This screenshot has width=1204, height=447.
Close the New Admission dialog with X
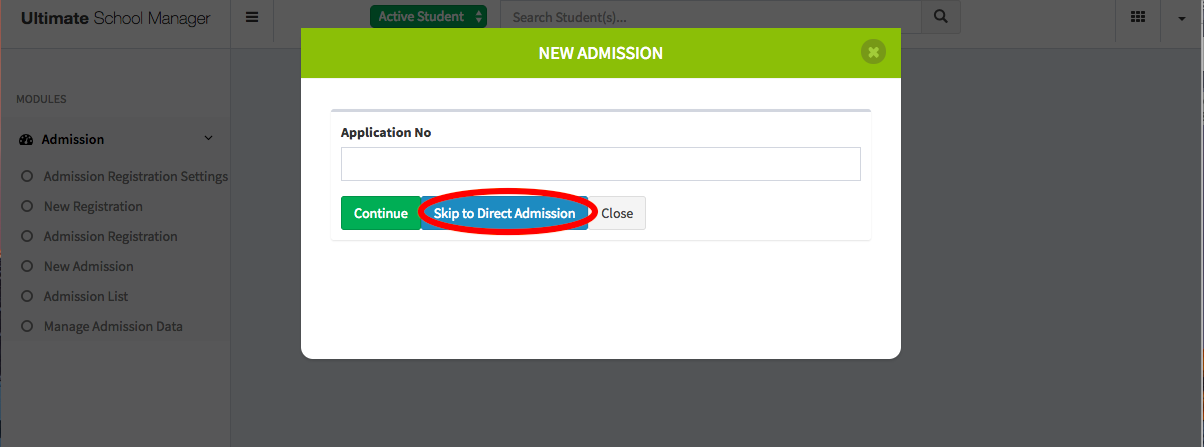873,52
